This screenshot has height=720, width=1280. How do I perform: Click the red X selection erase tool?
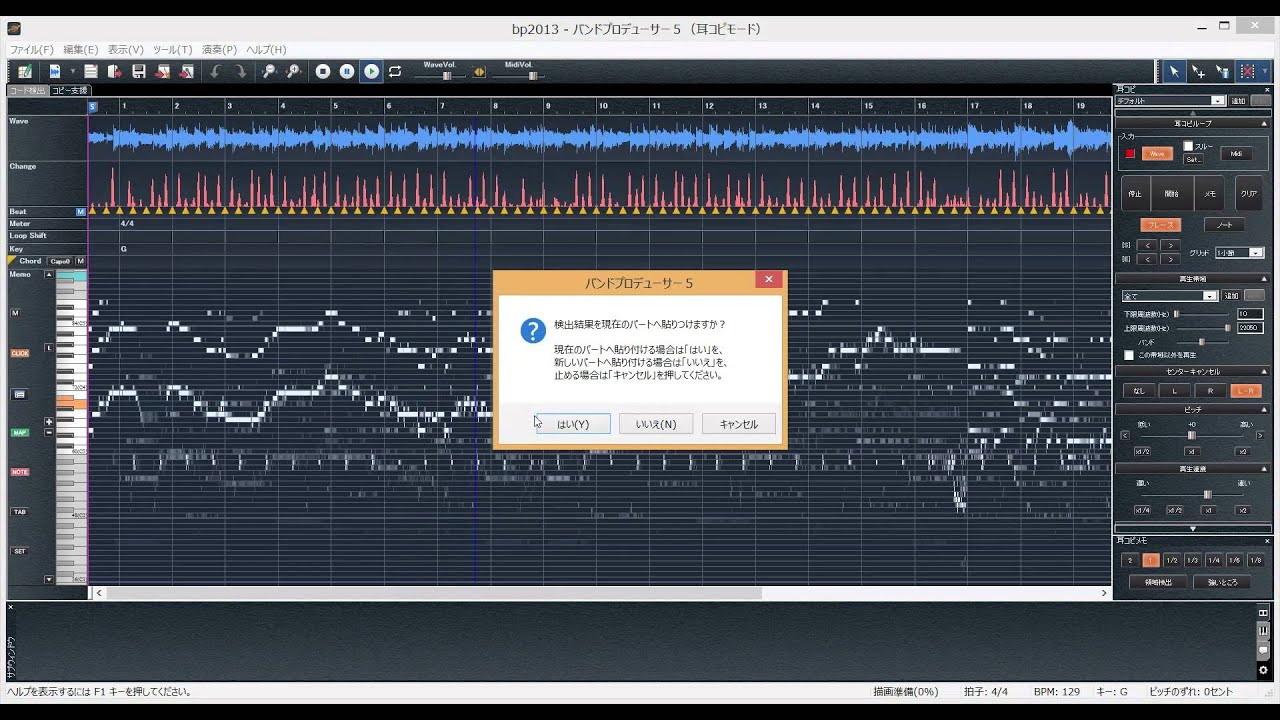click(1247, 71)
